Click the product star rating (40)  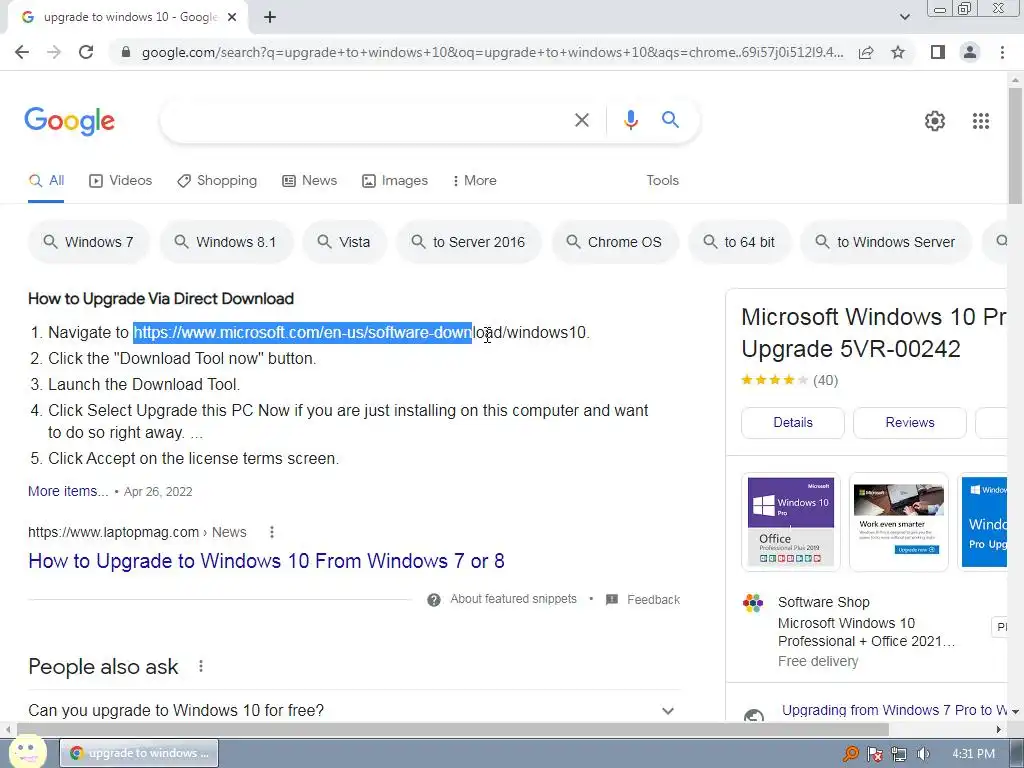coord(790,380)
